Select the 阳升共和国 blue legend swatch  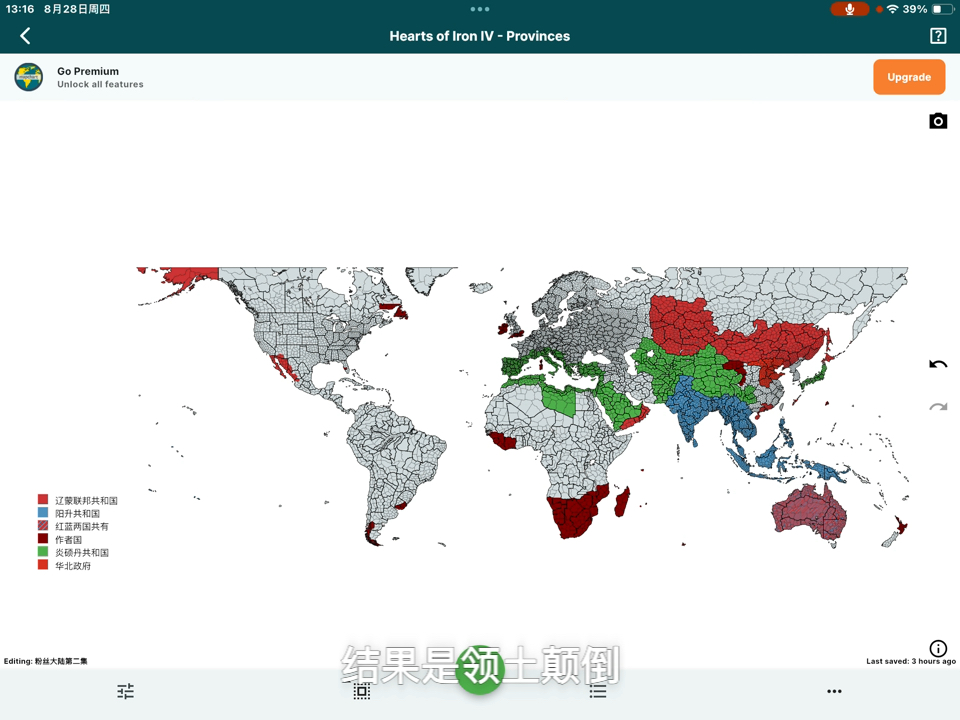(43, 512)
